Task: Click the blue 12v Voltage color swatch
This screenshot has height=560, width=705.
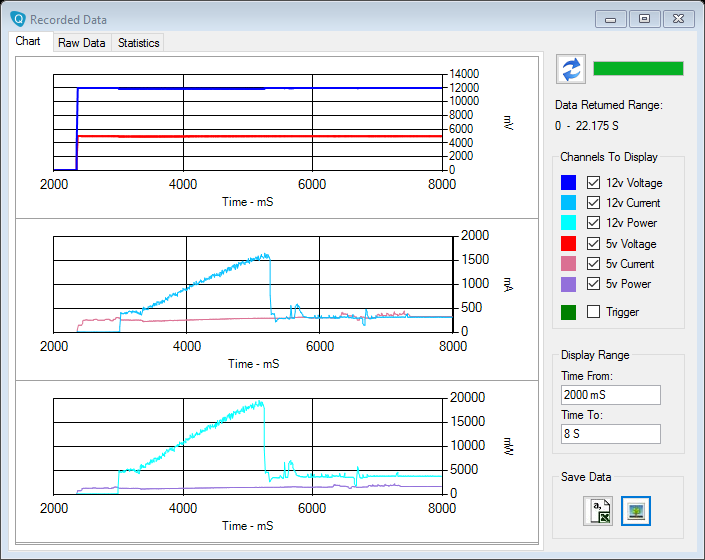Action: click(568, 183)
